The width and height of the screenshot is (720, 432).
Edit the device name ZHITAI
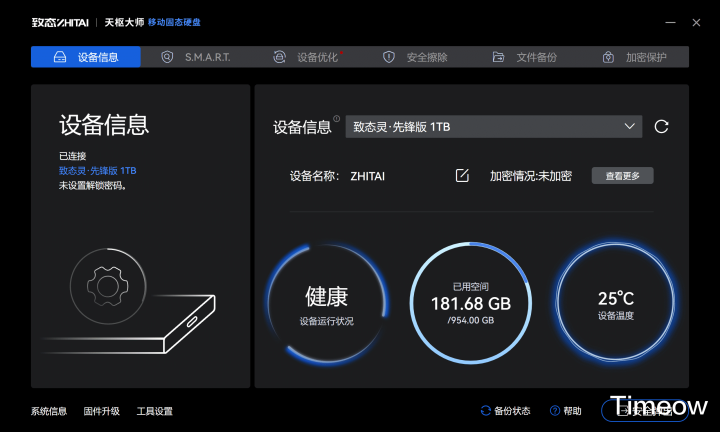tap(462, 175)
